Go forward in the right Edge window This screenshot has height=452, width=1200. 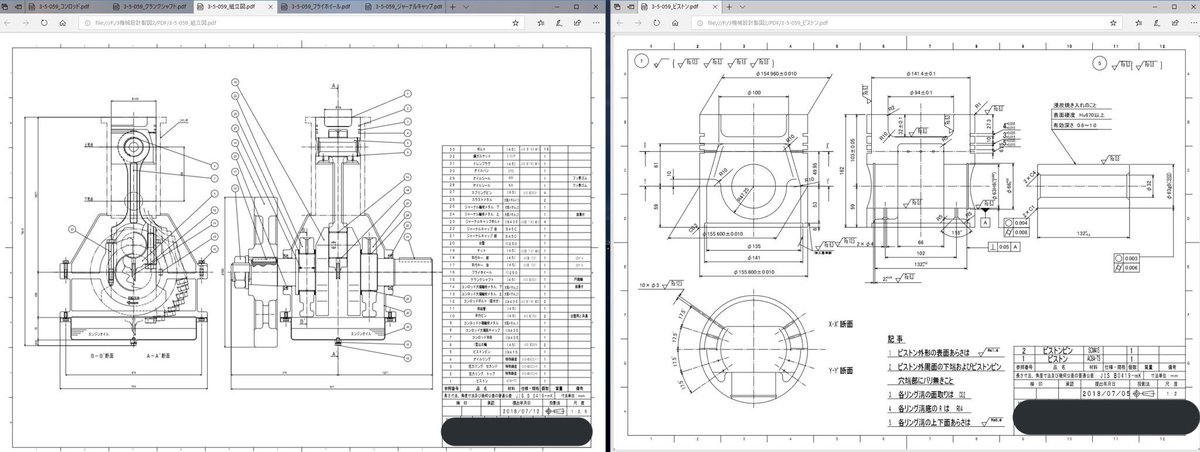pos(637,22)
